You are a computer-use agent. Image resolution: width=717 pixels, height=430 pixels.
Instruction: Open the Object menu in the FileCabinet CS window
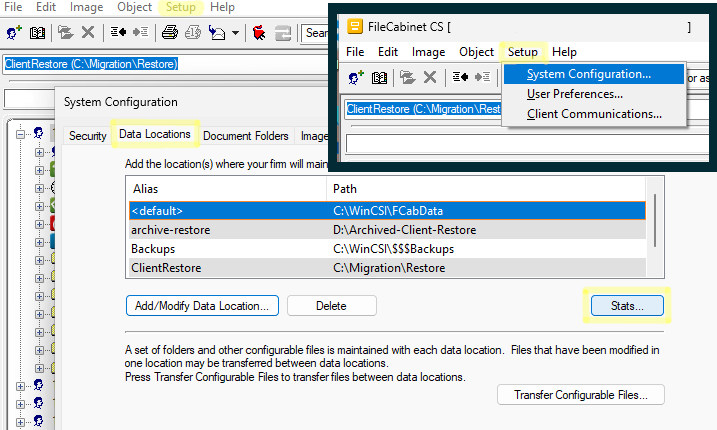(x=476, y=52)
